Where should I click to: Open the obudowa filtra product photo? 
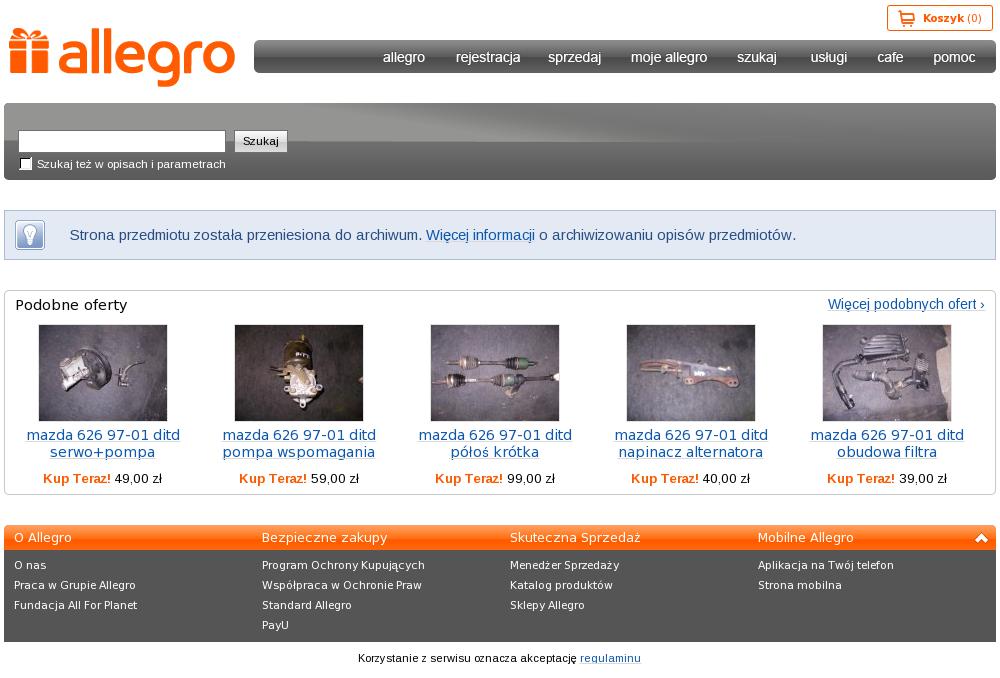[886, 372]
